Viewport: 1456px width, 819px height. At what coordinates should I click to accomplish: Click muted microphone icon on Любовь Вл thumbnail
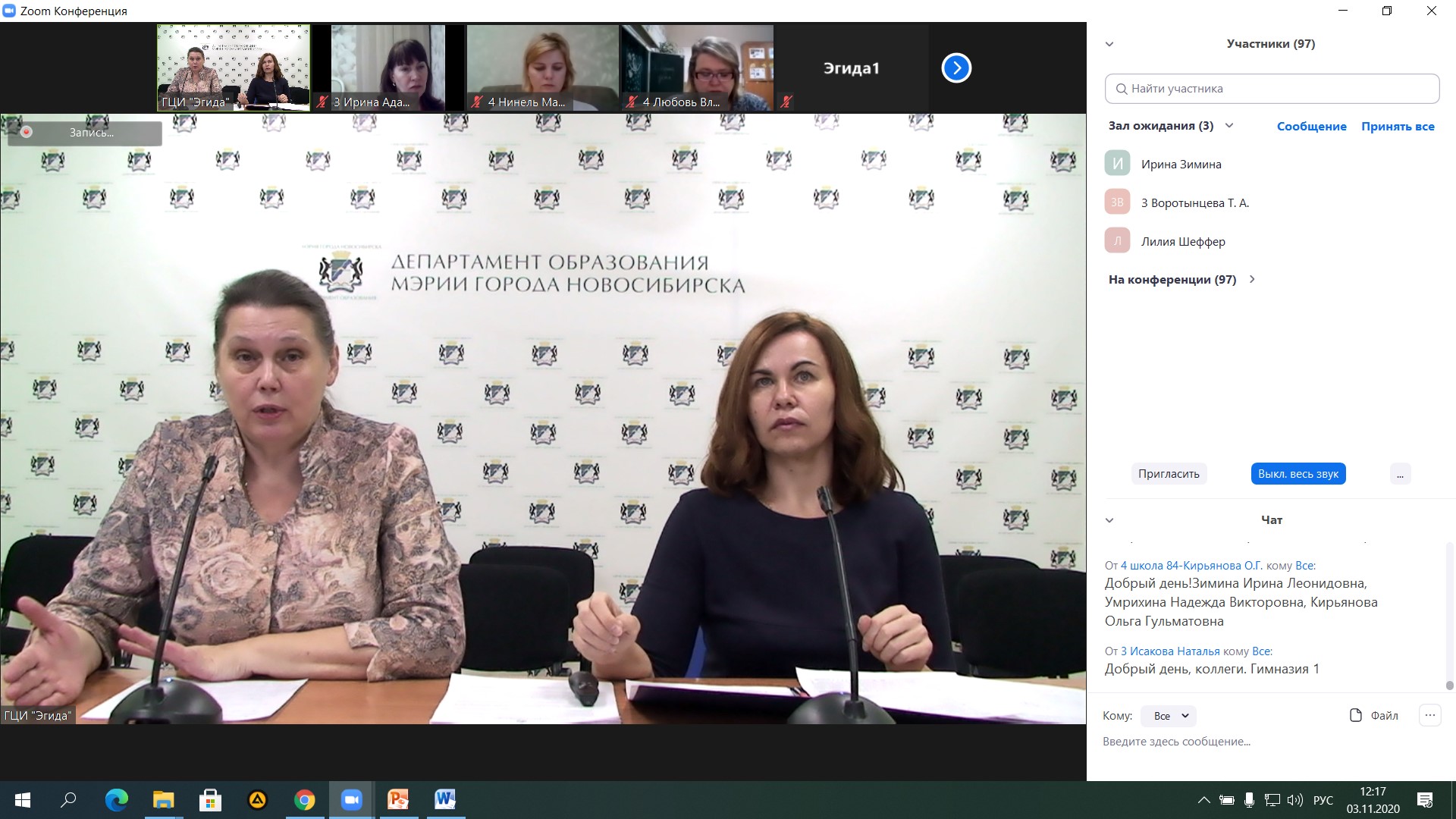click(x=632, y=102)
